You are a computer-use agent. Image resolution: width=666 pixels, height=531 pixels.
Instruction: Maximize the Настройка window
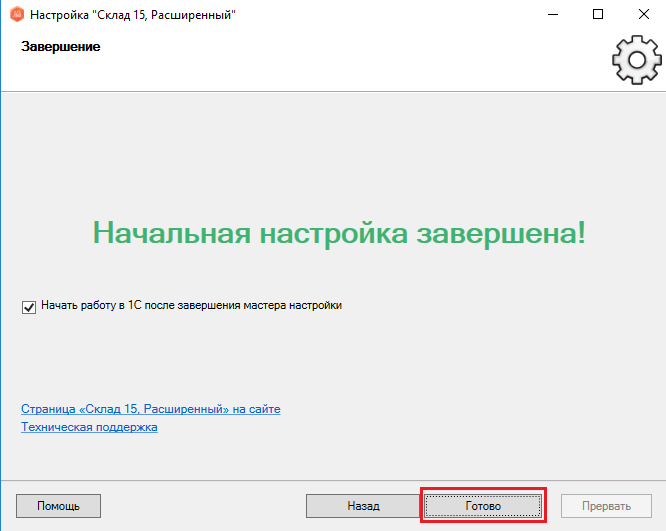pyautogui.click(x=598, y=14)
